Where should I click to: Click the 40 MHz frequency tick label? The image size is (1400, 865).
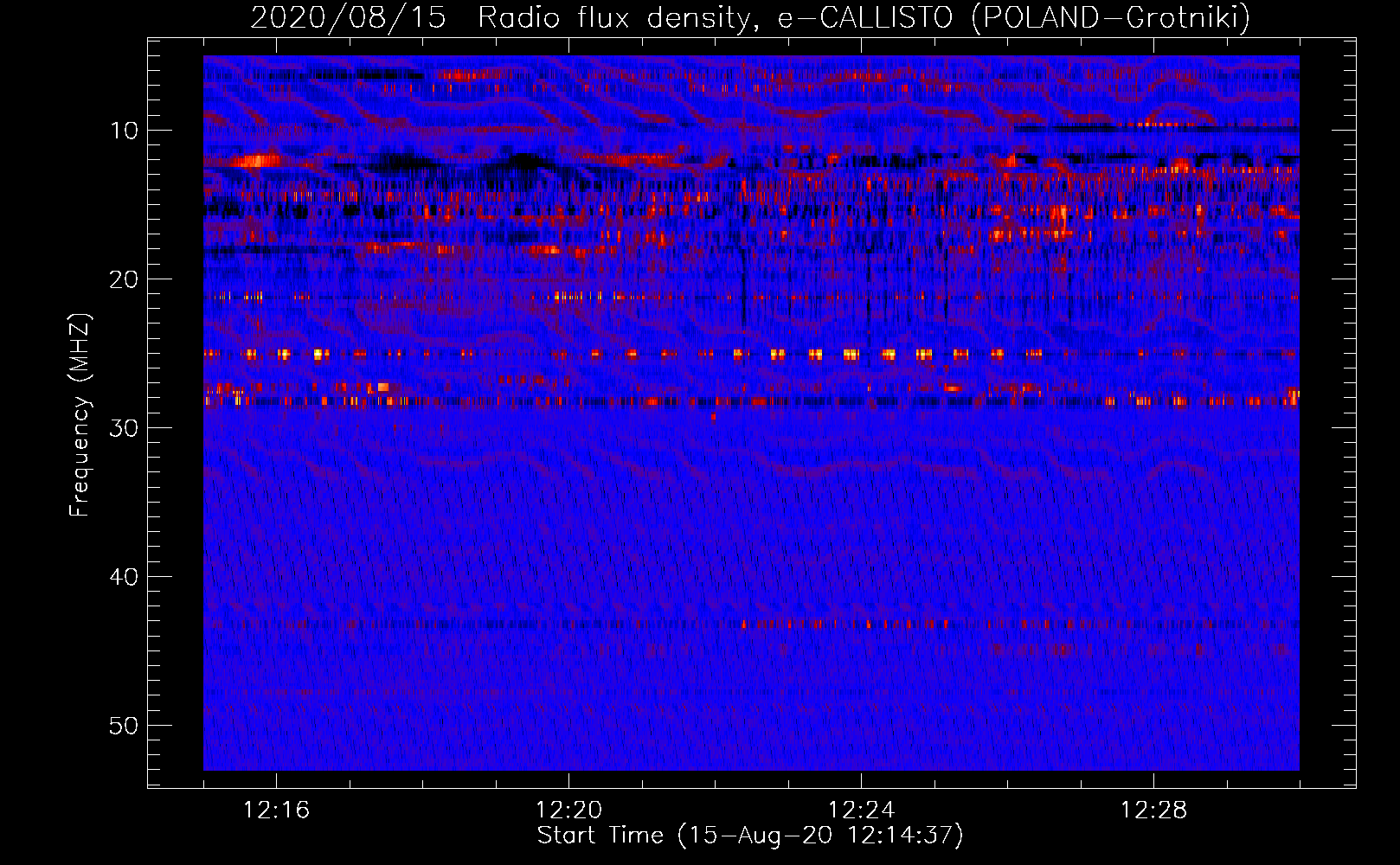click(x=124, y=577)
